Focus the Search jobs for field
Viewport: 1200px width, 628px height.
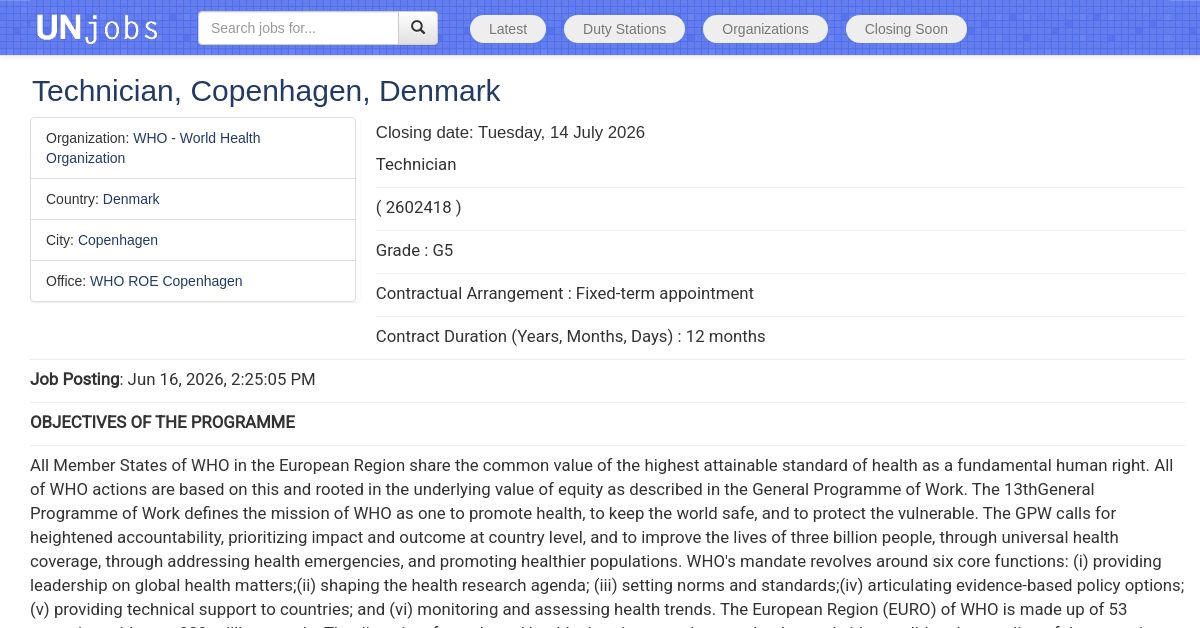(298, 28)
